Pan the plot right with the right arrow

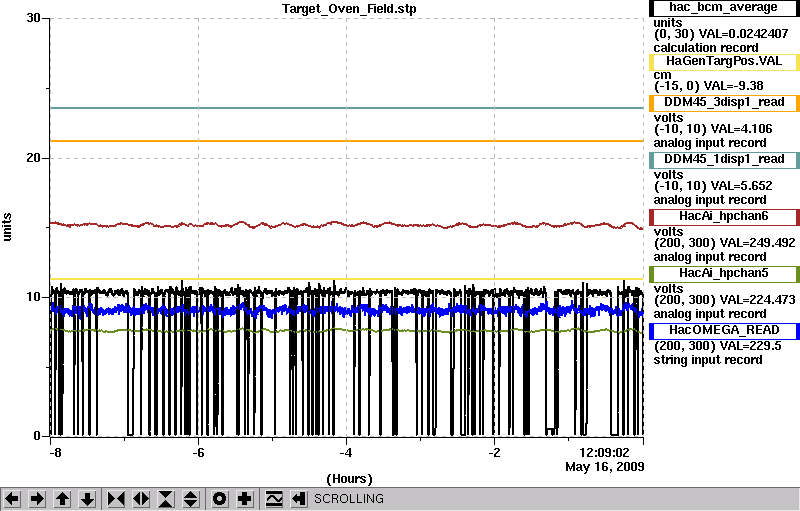point(37,498)
